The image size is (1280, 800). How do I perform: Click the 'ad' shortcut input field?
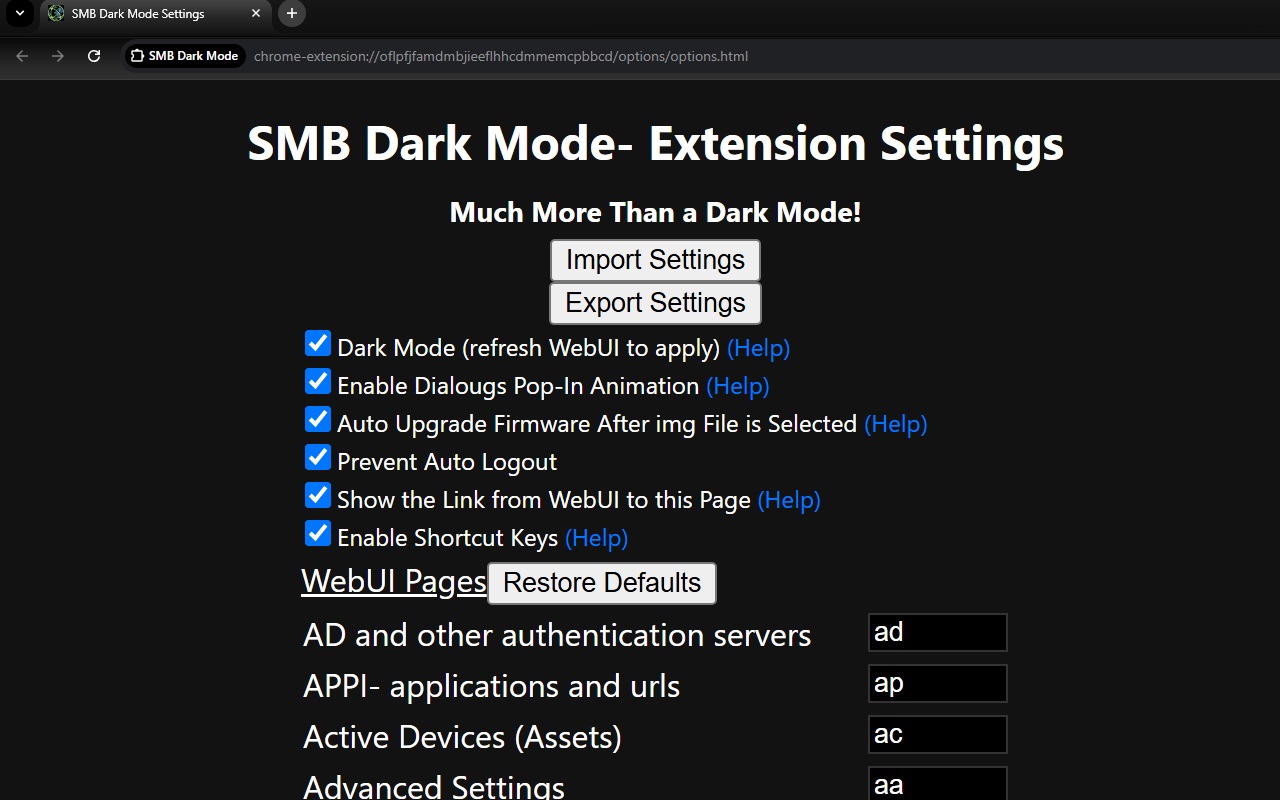click(937, 632)
